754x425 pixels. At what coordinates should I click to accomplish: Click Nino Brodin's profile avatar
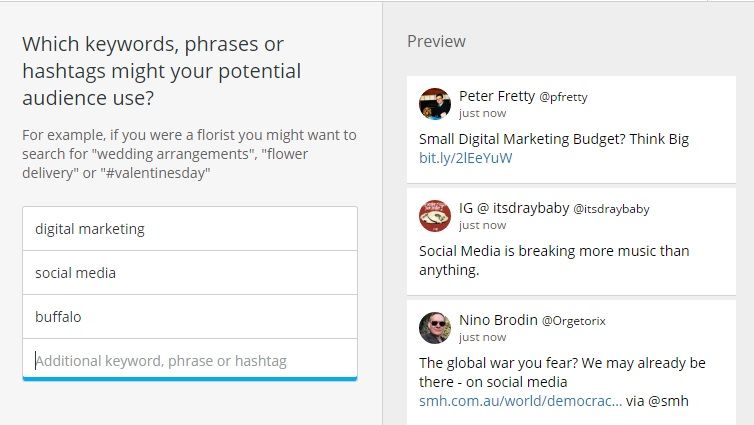pos(435,328)
